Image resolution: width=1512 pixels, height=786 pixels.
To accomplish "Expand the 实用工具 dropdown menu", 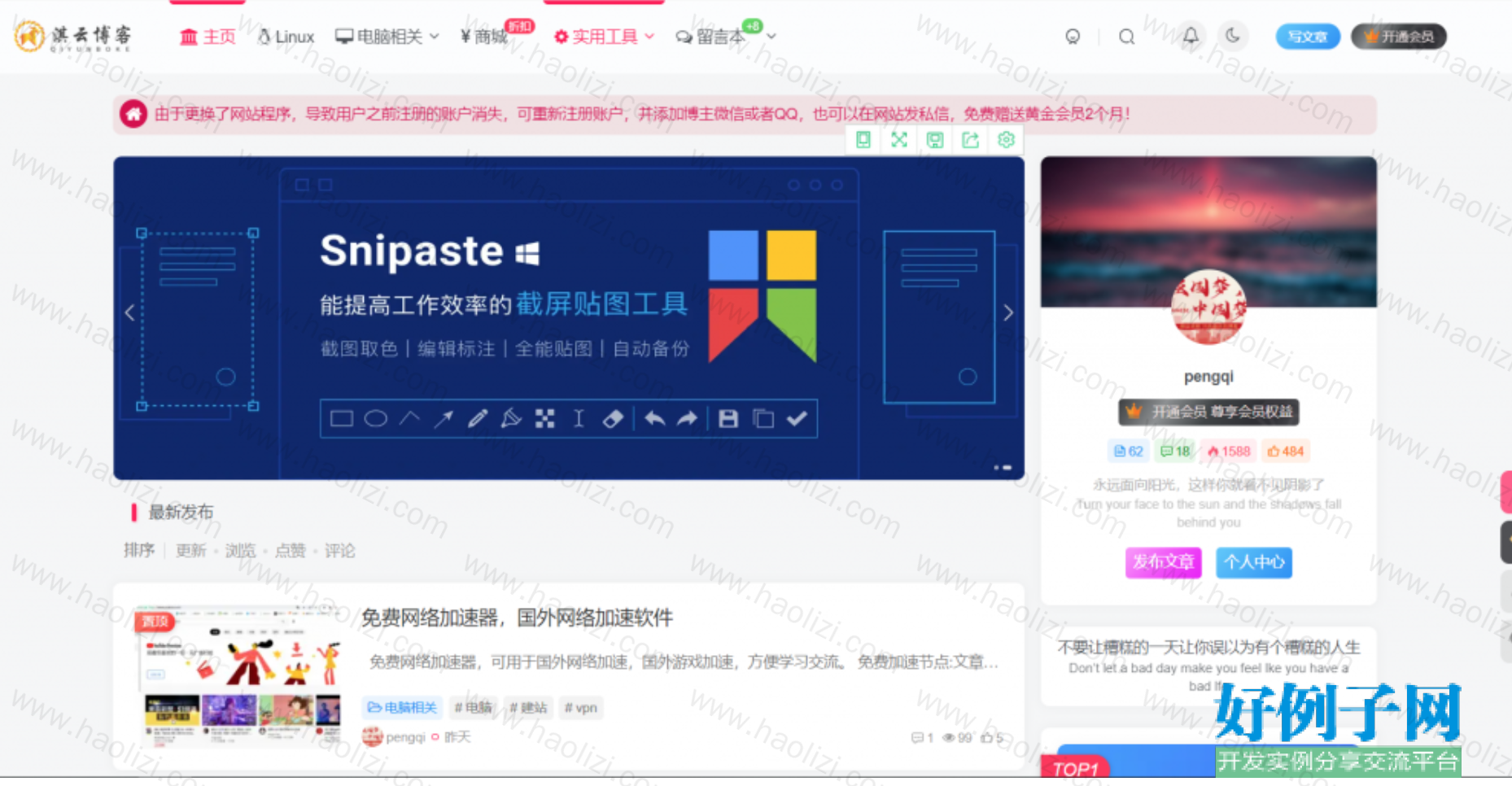I will click(604, 37).
